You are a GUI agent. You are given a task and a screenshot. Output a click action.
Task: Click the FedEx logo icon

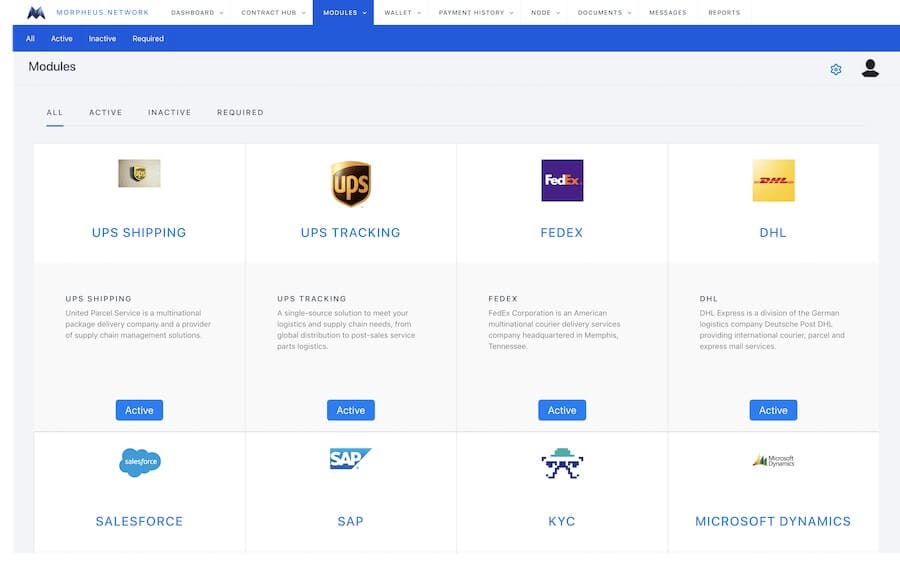562,181
